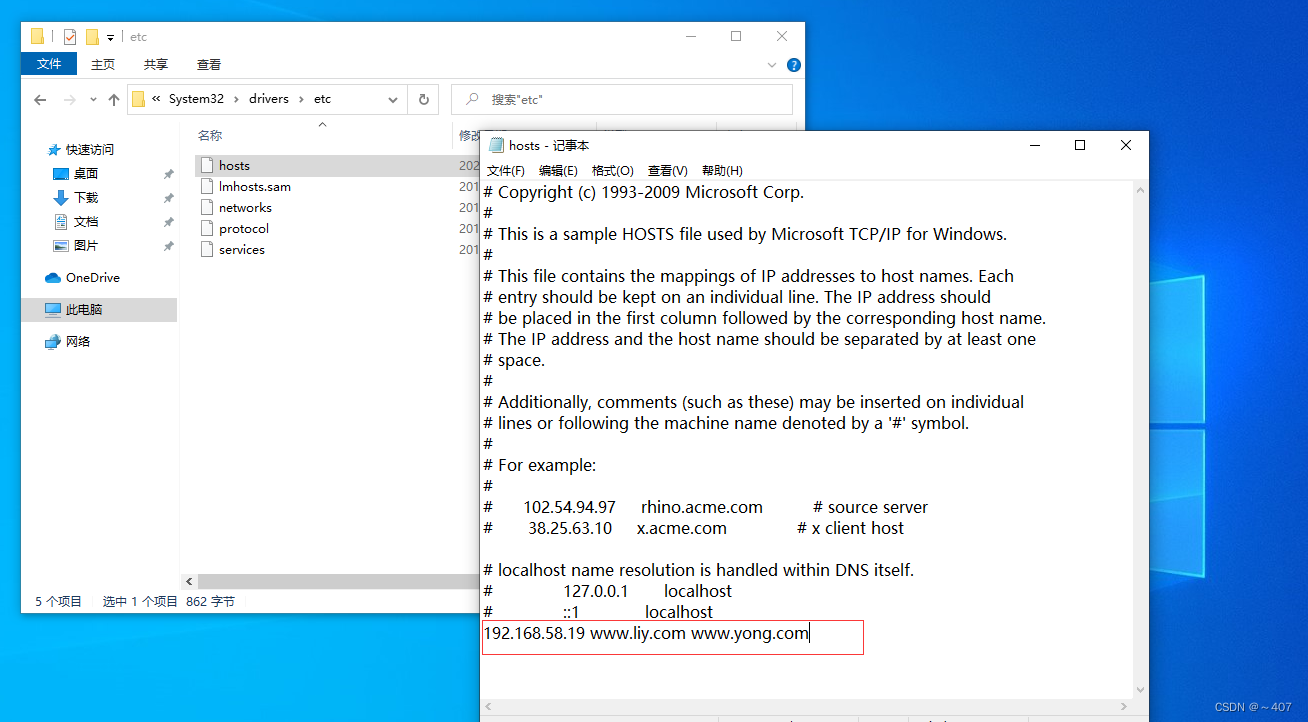Open recent locations dropdown arrow

[x=93, y=100]
